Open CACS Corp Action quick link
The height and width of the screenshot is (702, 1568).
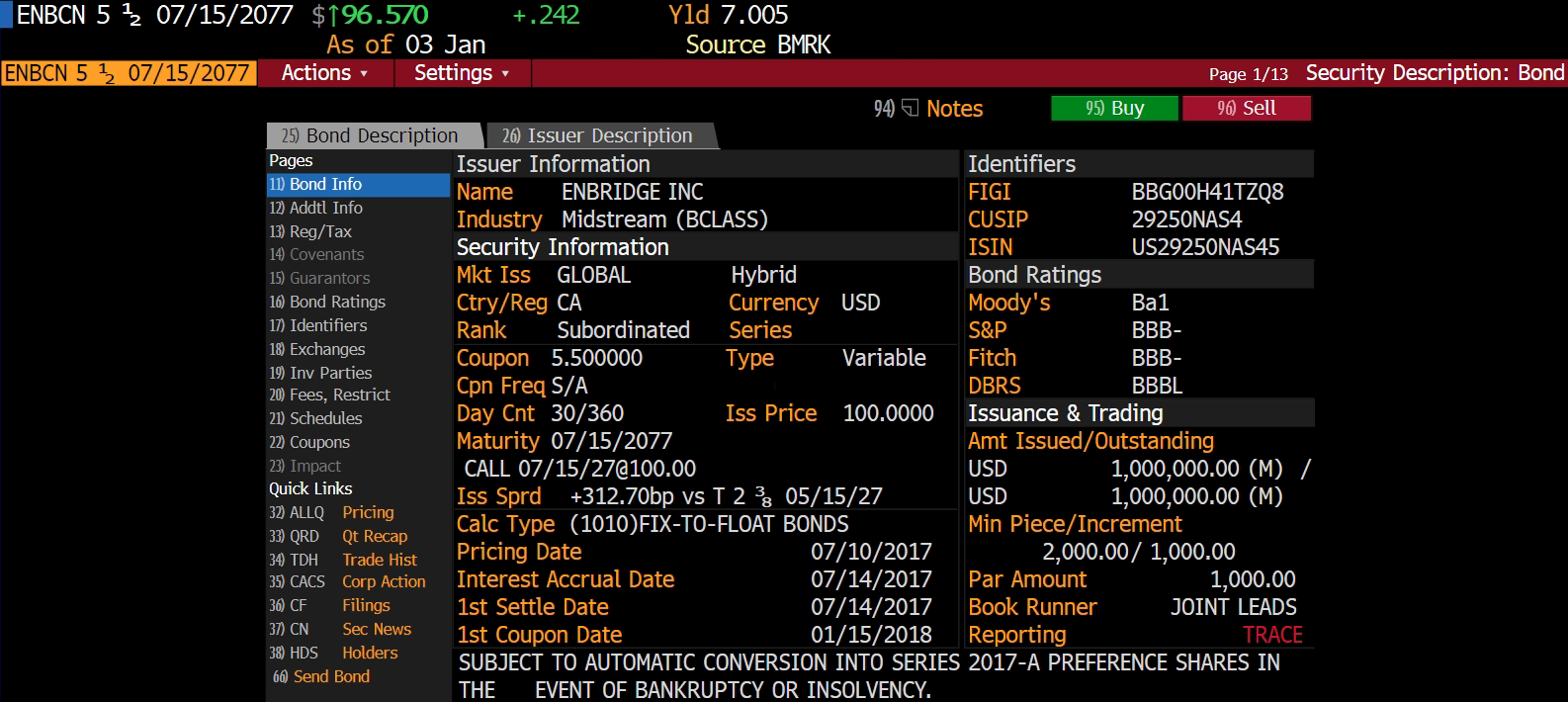tap(348, 582)
